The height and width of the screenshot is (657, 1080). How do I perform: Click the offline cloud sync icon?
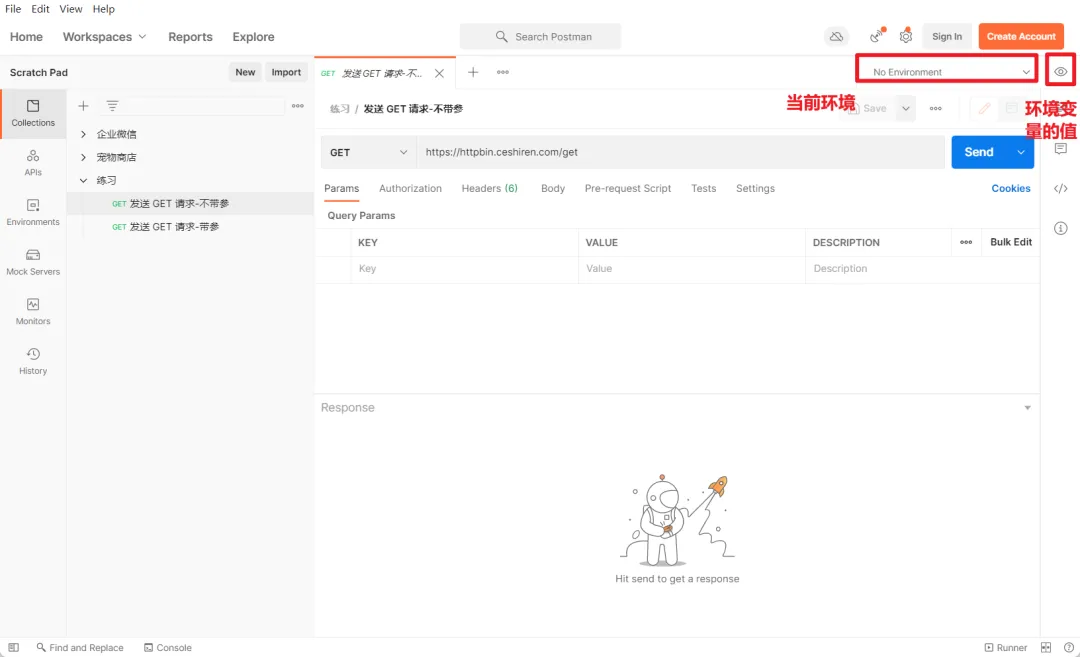click(836, 36)
